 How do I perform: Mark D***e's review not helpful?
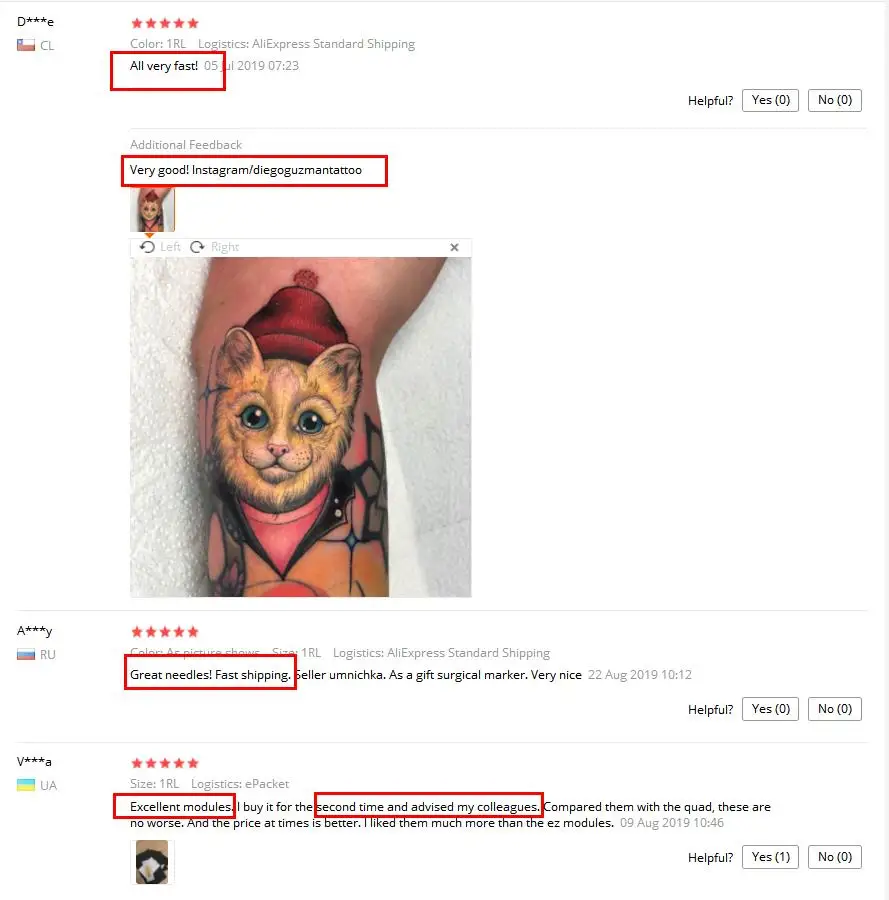click(834, 100)
